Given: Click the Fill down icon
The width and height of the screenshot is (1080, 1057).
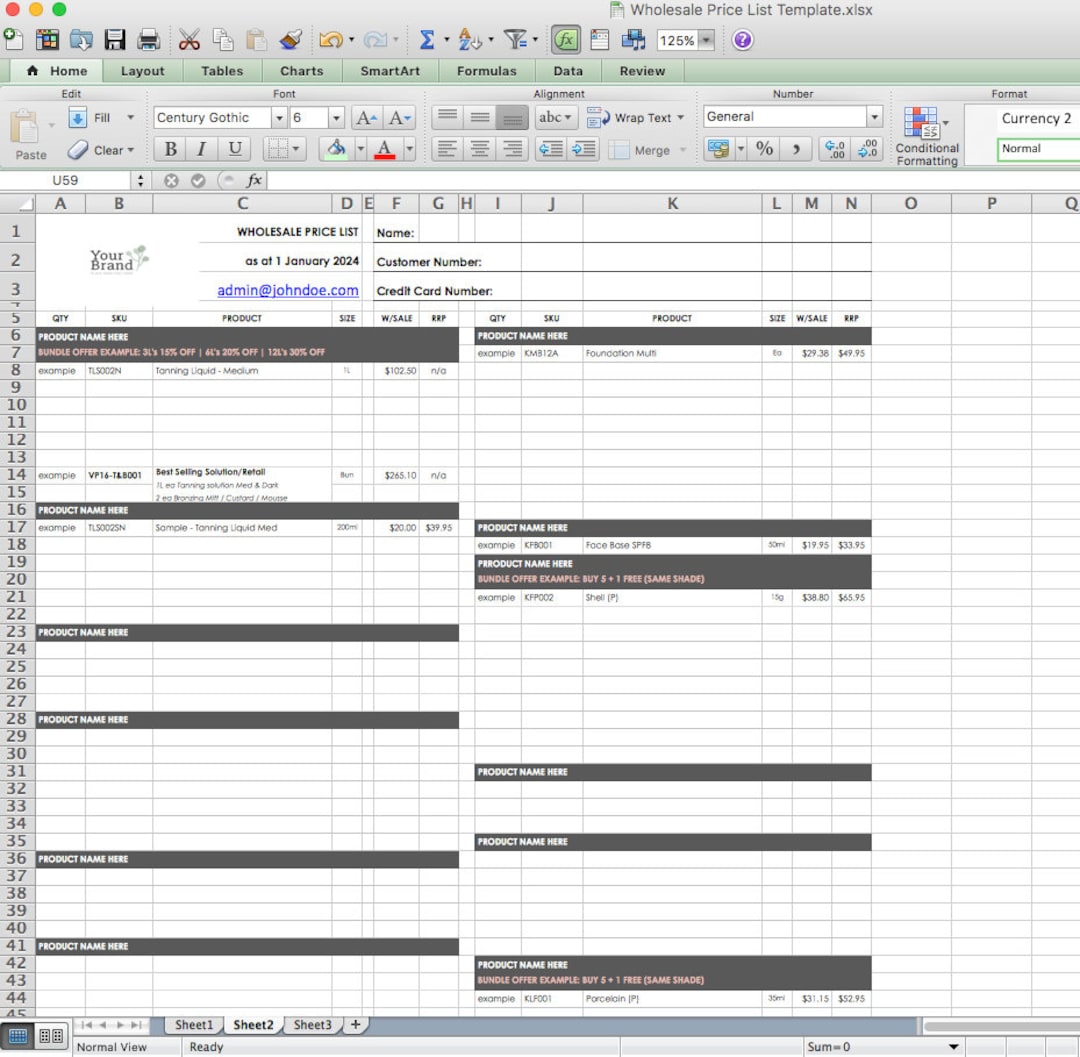Looking at the screenshot, I should pos(77,118).
